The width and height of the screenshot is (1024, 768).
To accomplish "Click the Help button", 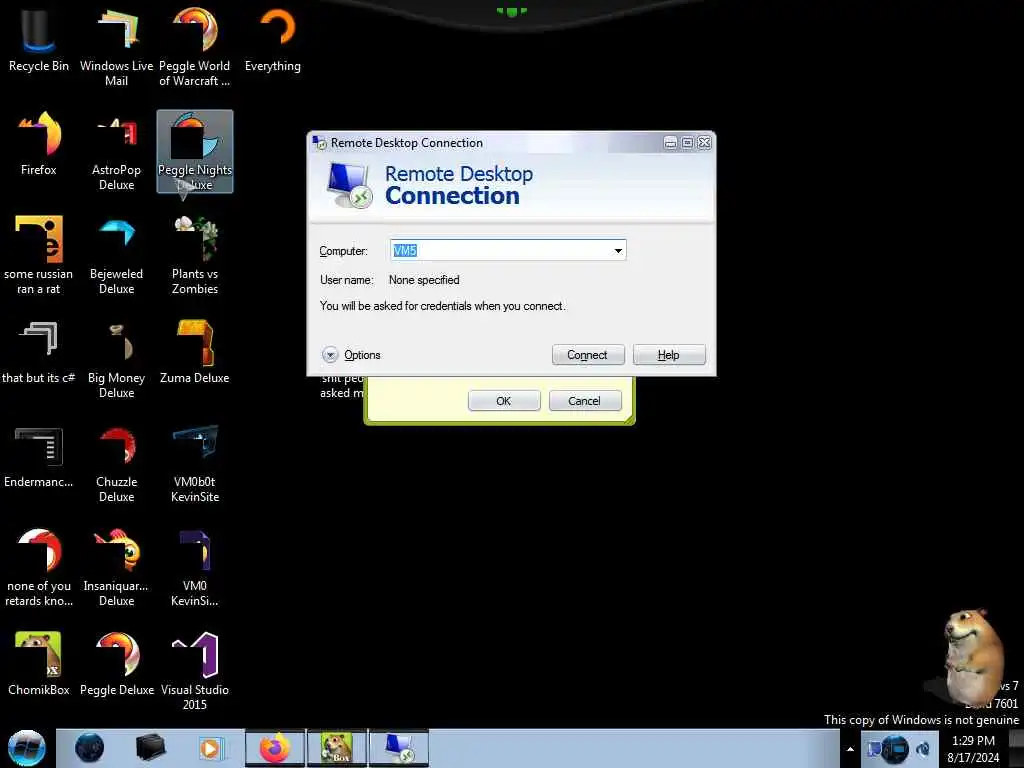I will 669,355.
